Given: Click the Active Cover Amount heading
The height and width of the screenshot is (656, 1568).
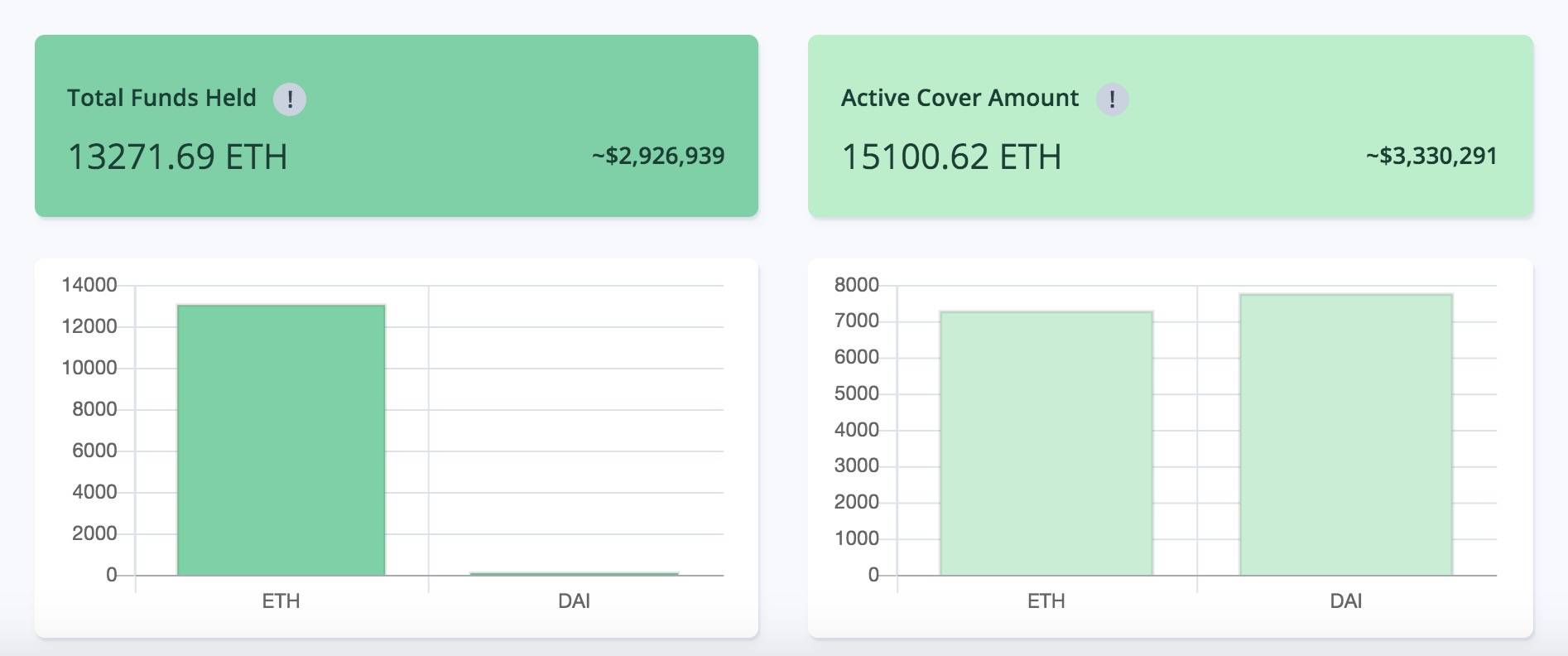Looking at the screenshot, I should click(960, 98).
